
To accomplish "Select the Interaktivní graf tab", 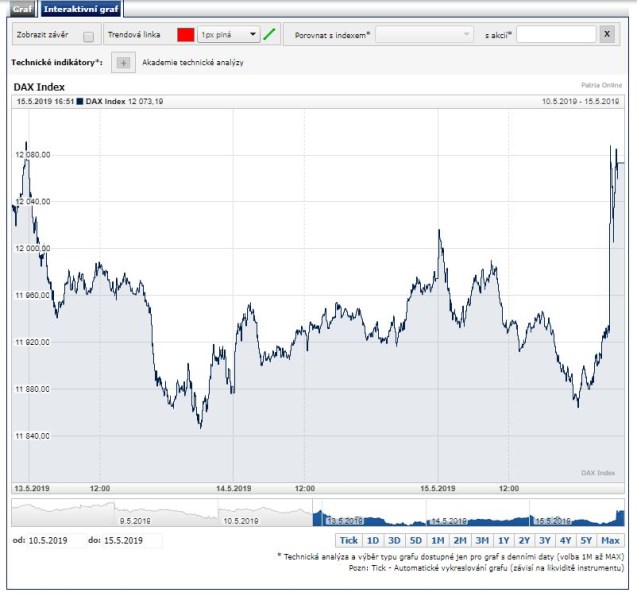I will pos(81,8).
